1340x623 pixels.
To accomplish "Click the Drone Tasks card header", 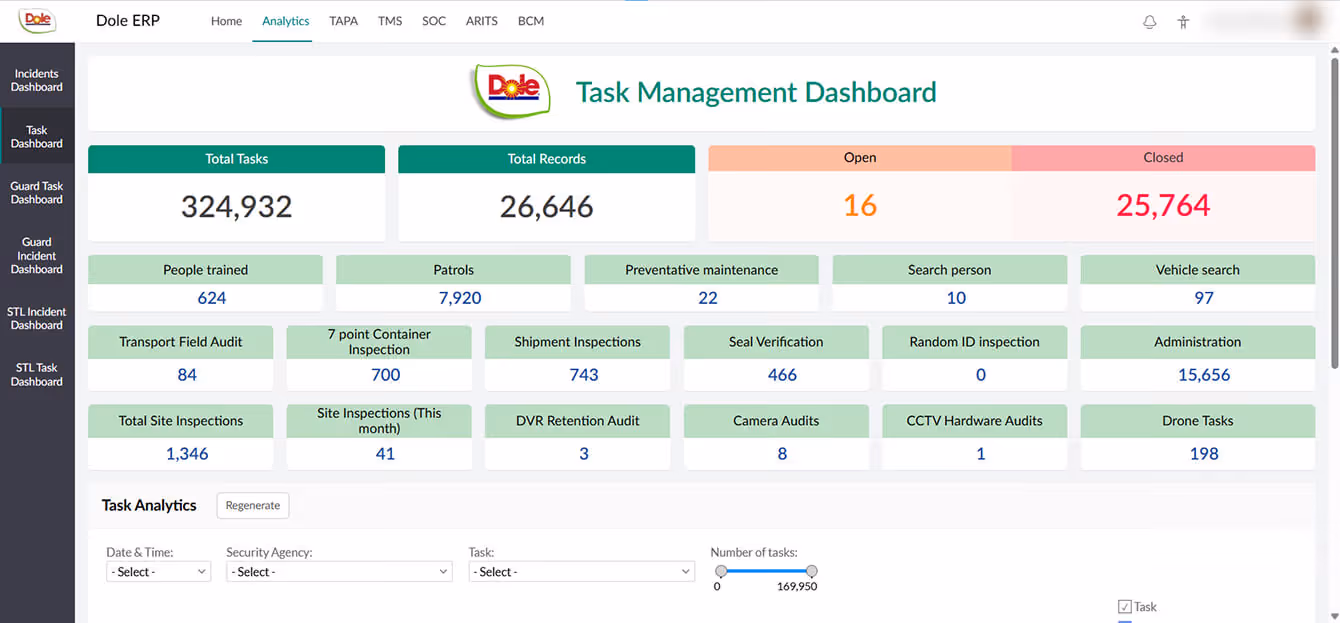I will pyautogui.click(x=1198, y=421).
